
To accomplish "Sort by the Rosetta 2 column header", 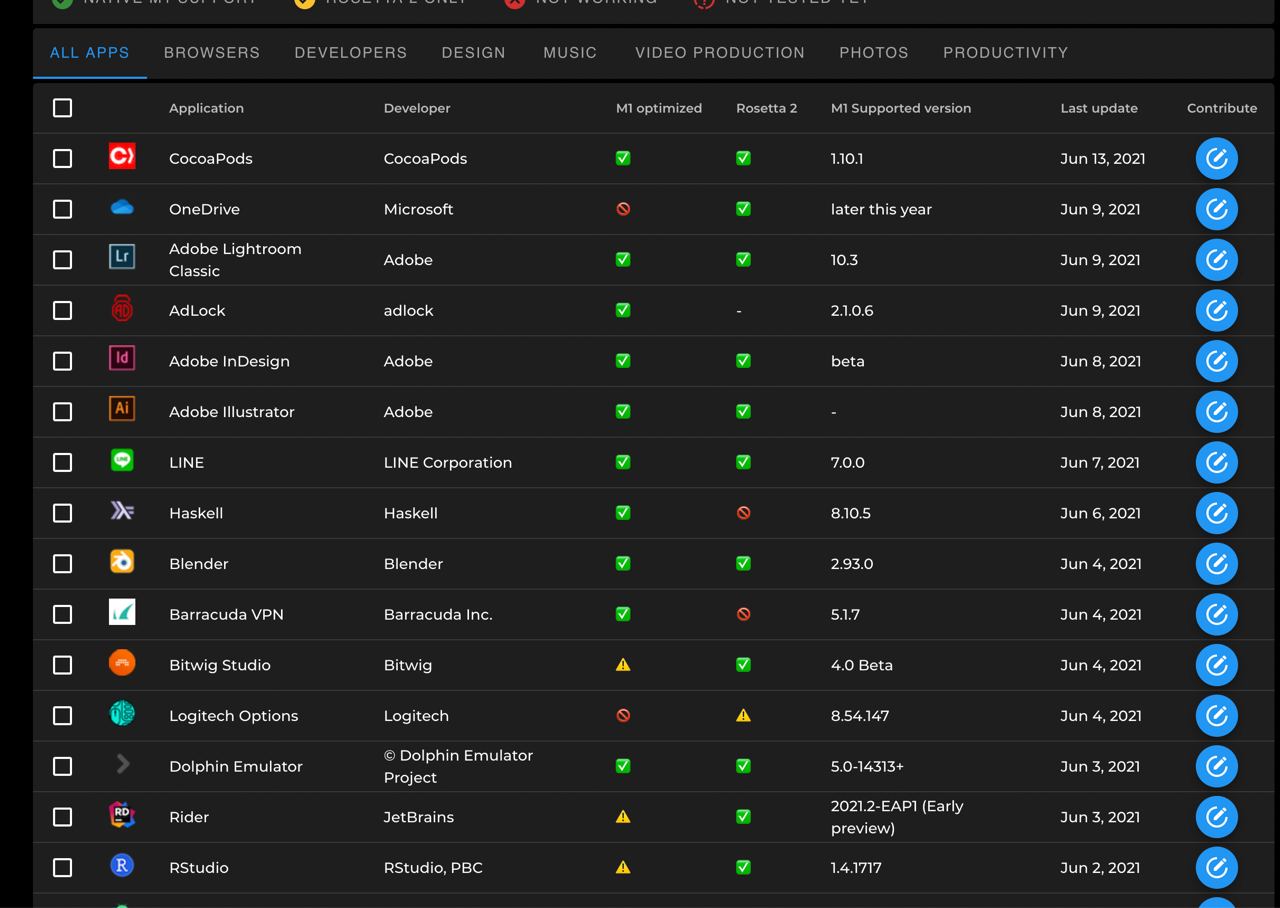I will tap(766, 108).
